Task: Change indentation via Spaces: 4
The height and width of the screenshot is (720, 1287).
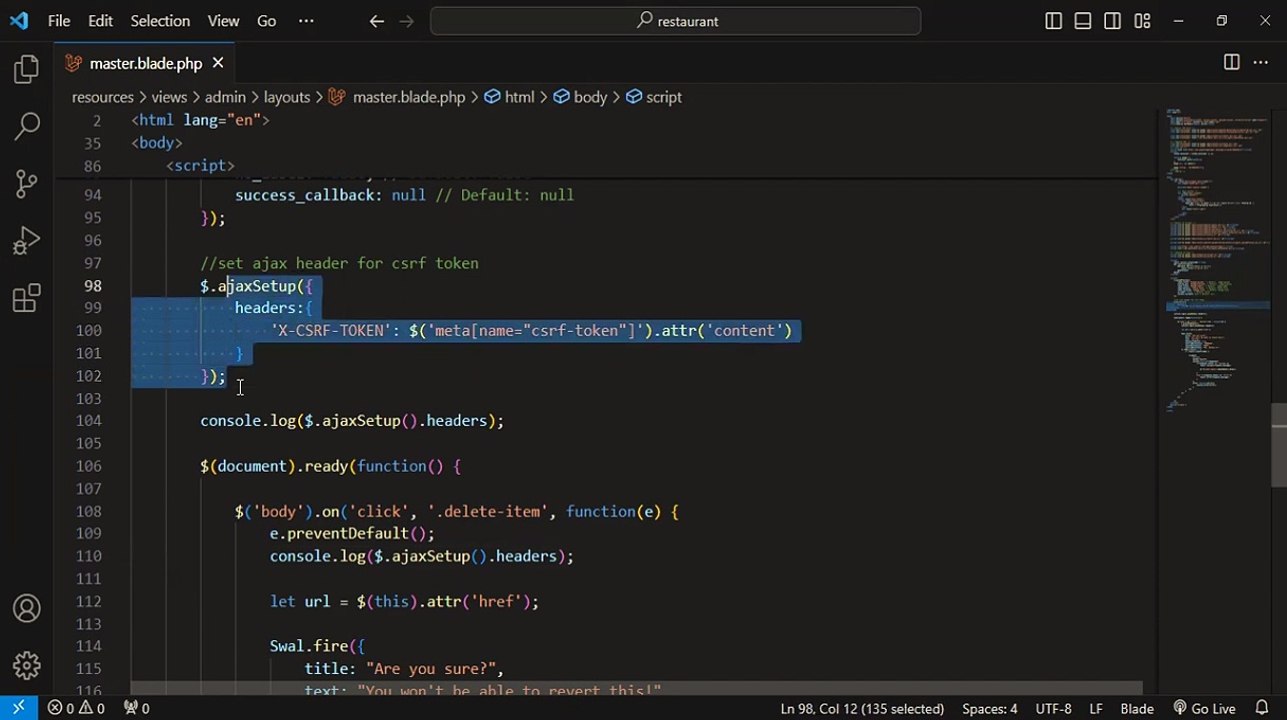Action: (989, 708)
